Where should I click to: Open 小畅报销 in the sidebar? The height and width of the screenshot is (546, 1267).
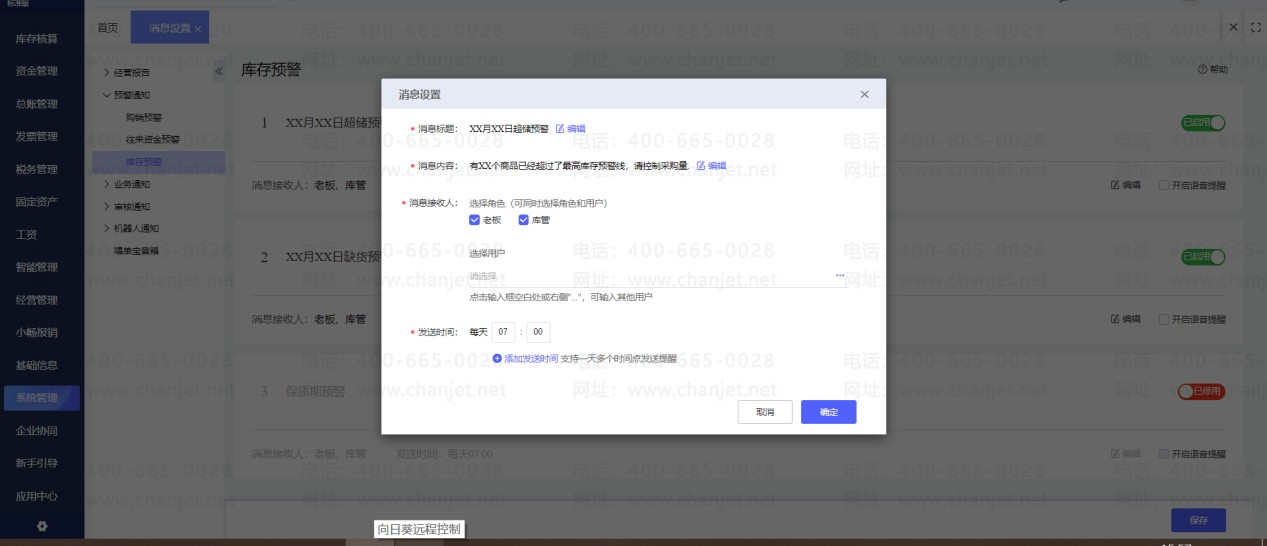tap(37, 333)
